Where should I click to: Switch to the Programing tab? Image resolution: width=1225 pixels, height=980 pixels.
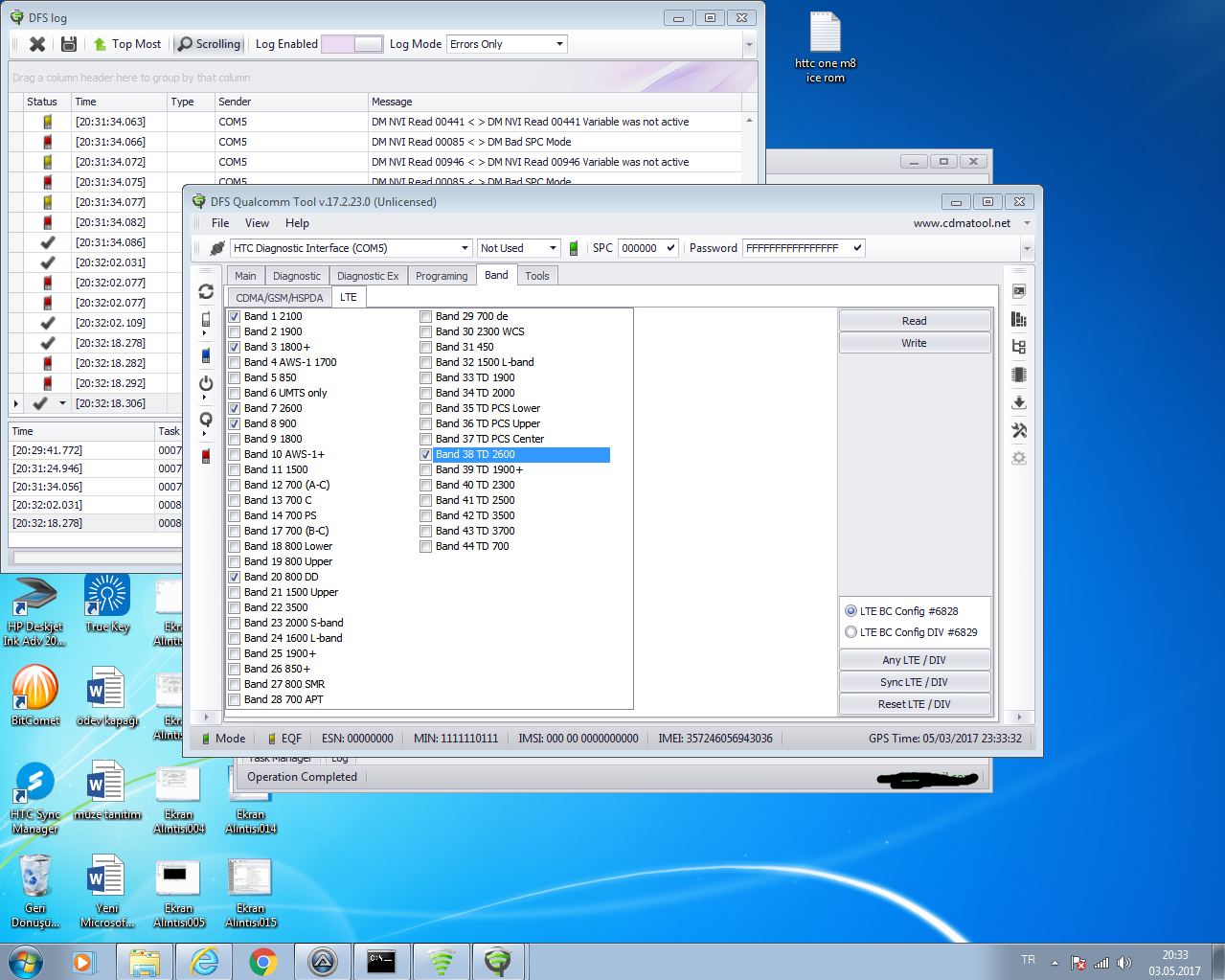[x=442, y=276]
